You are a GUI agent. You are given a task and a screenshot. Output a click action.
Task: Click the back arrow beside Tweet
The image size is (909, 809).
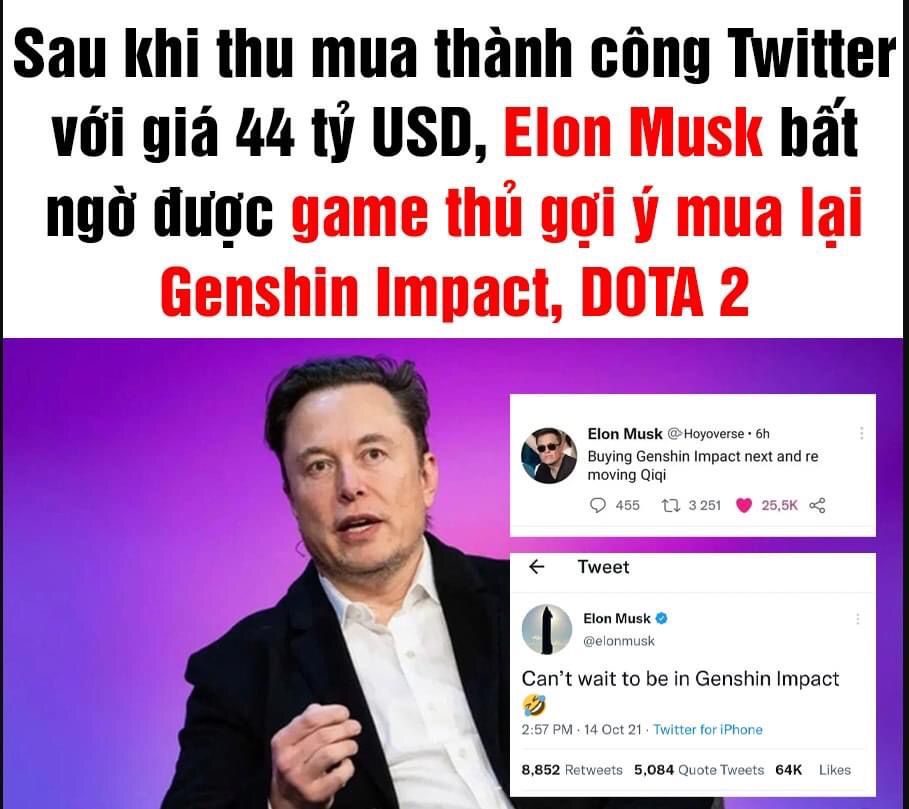coord(537,567)
